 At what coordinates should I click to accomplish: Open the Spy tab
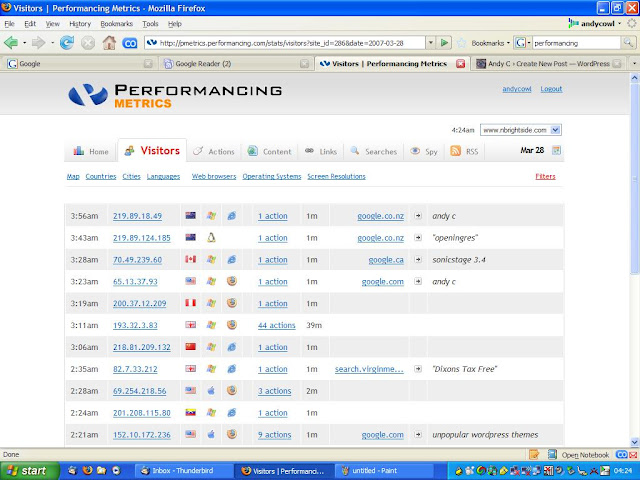pyautogui.click(x=424, y=151)
